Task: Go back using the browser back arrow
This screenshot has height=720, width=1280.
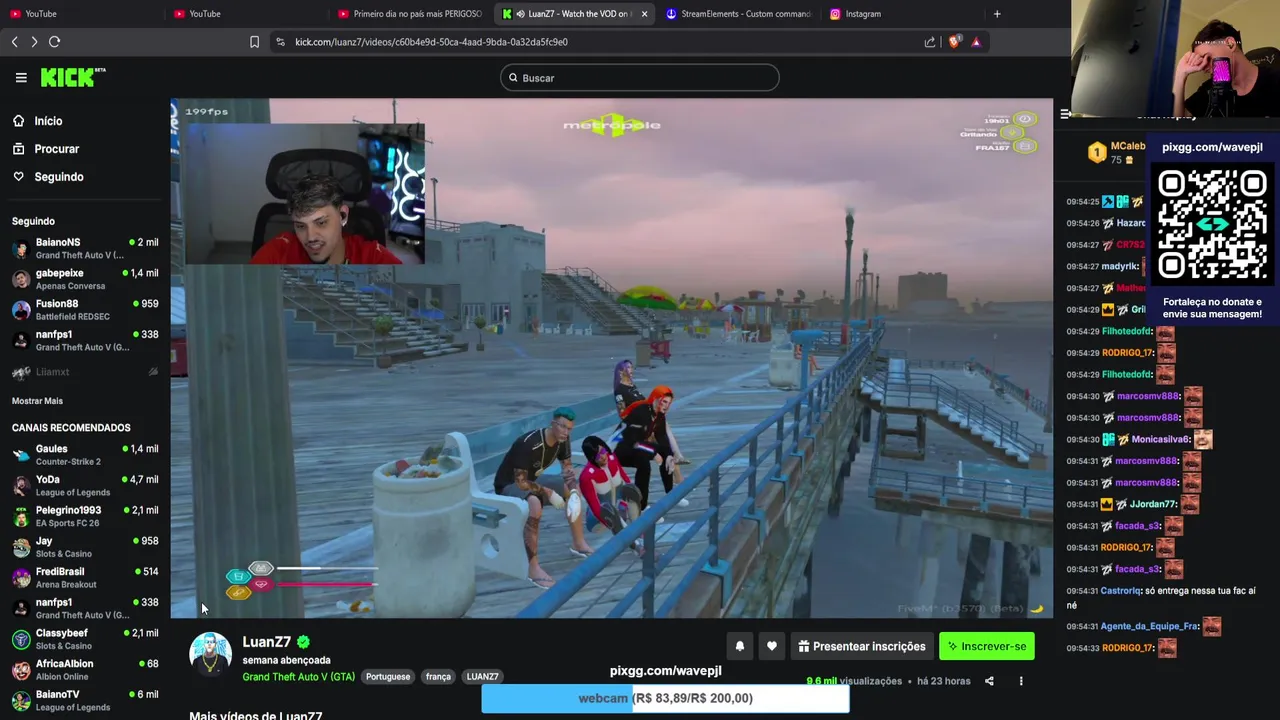Action: (x=14, y=42)
